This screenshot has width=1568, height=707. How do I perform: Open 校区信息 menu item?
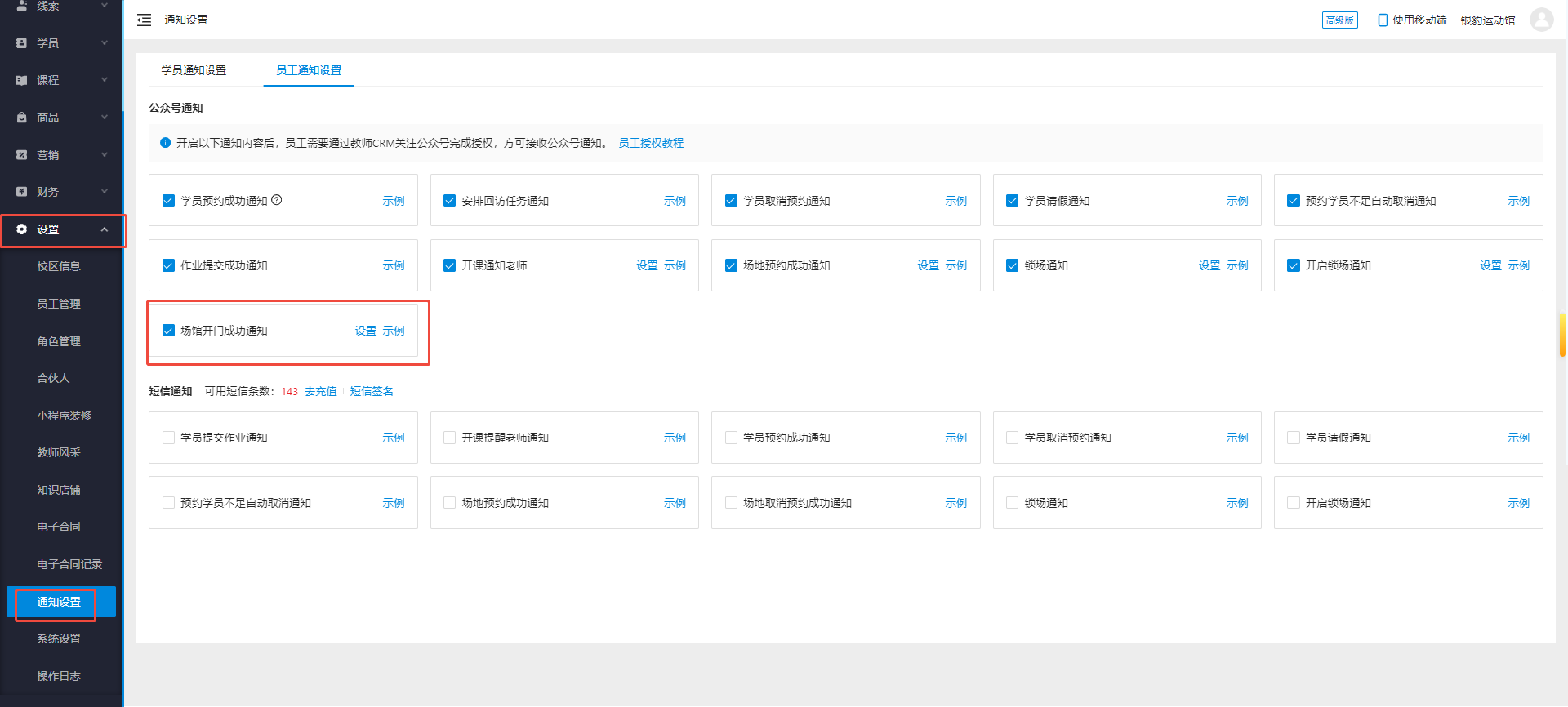coord(59,266)
